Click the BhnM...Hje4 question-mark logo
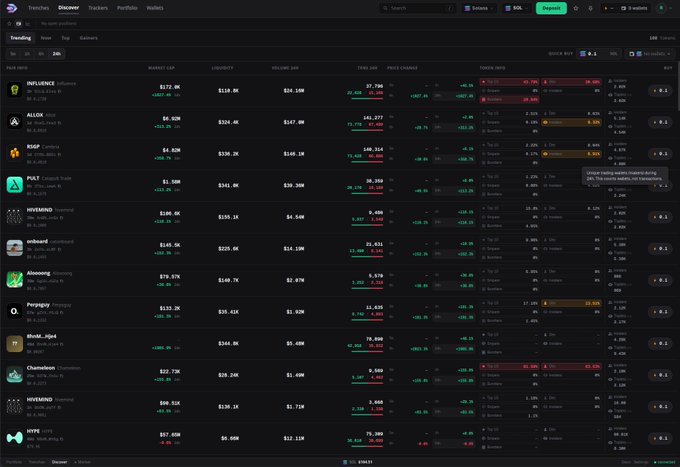Image resolution: width=680 pixels, height=467 pixels. [x=14, y=343]
